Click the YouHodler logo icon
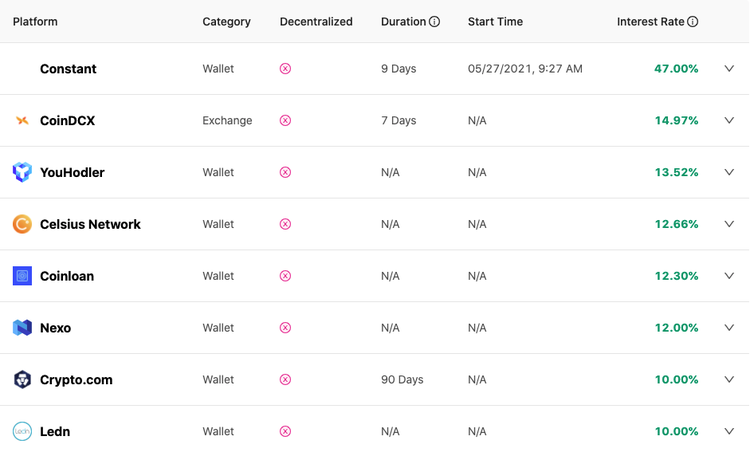Viewport: 750px width, 456px height. coord(22,172)
